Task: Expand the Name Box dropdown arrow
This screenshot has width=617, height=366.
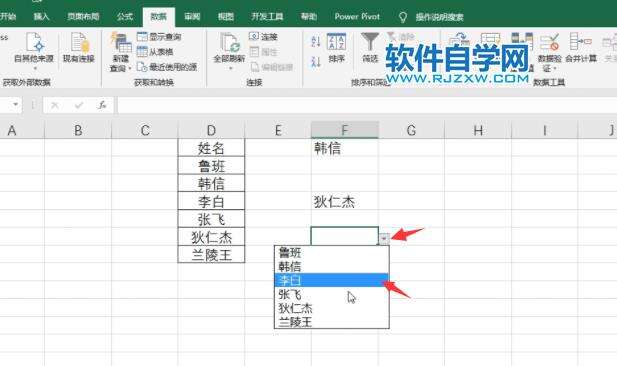Action: coord(16,105)
